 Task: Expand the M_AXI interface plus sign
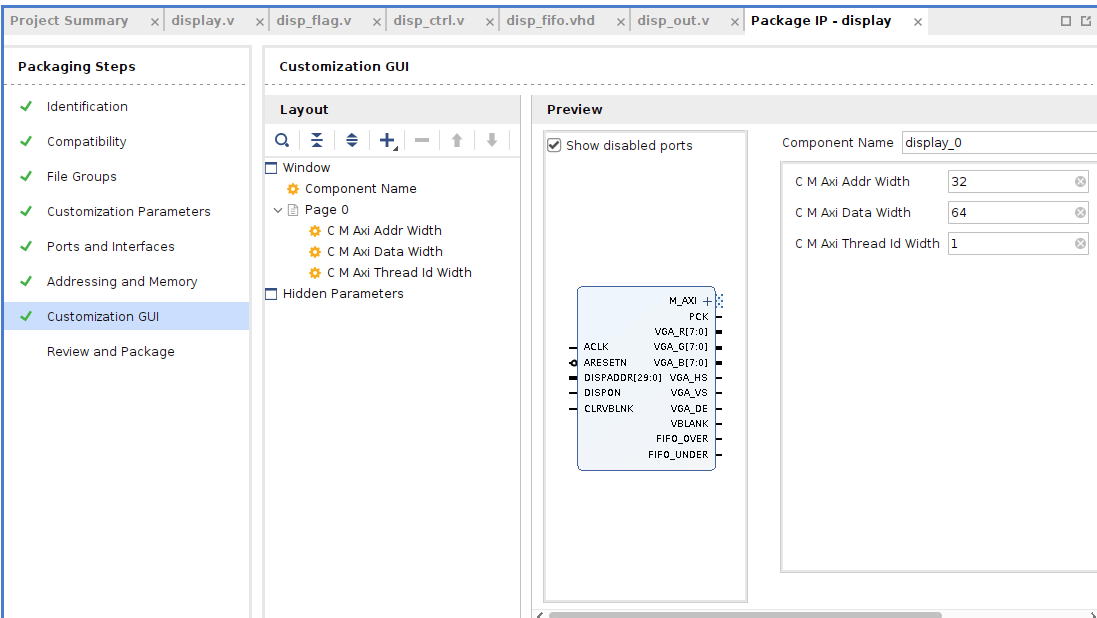coord(707,301)
